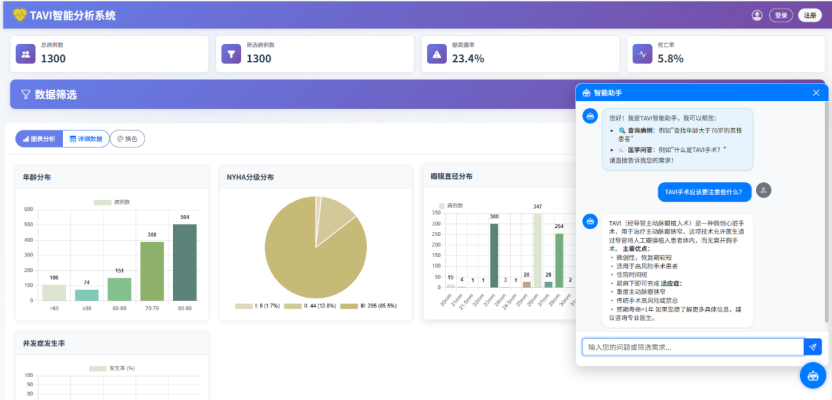
Task: Send message with paper plane icon
Action: 813,347
